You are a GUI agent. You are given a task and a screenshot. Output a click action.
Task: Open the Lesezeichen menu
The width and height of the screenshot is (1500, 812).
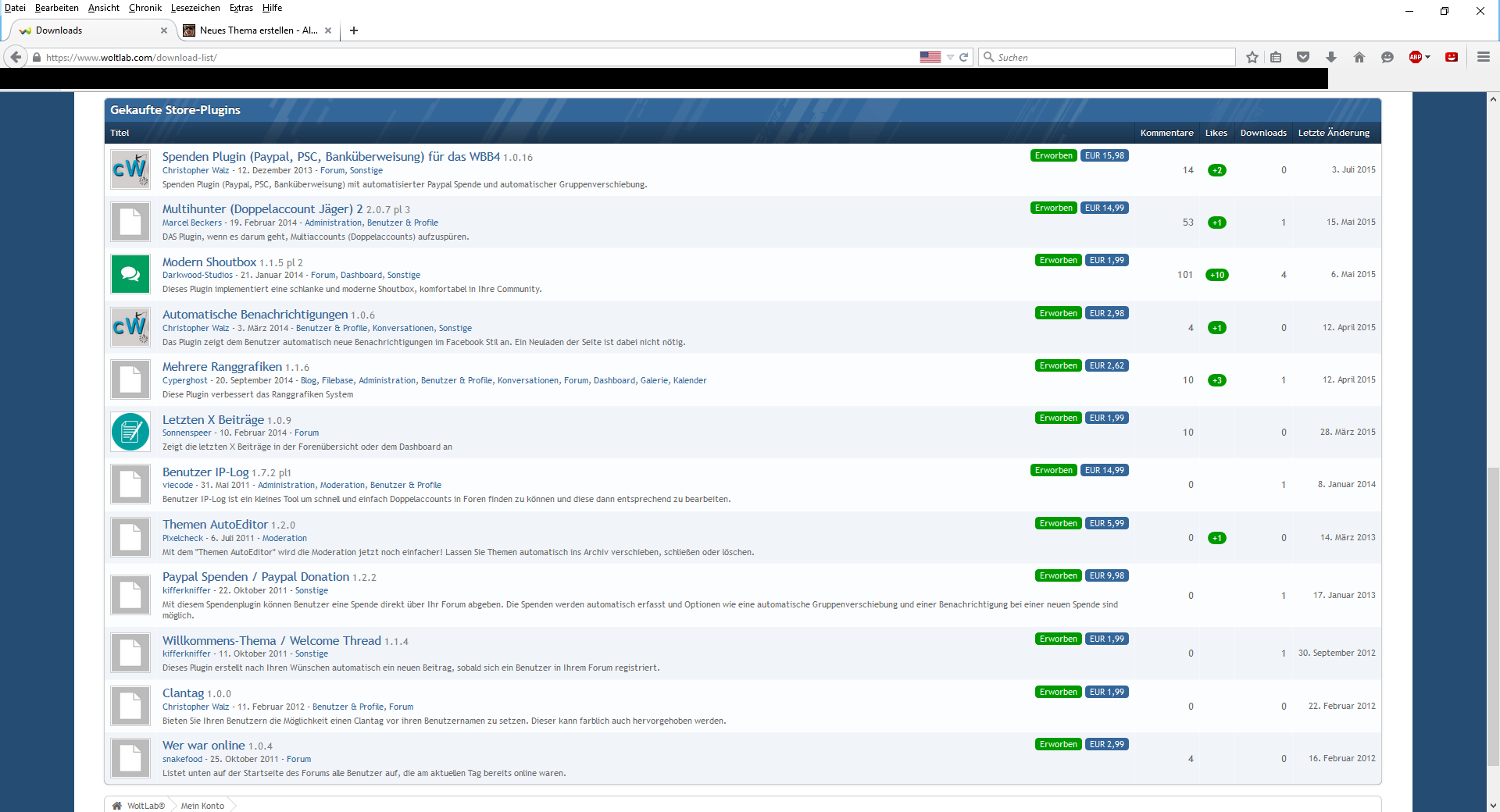pyautogui.click(x=195, y=8)
